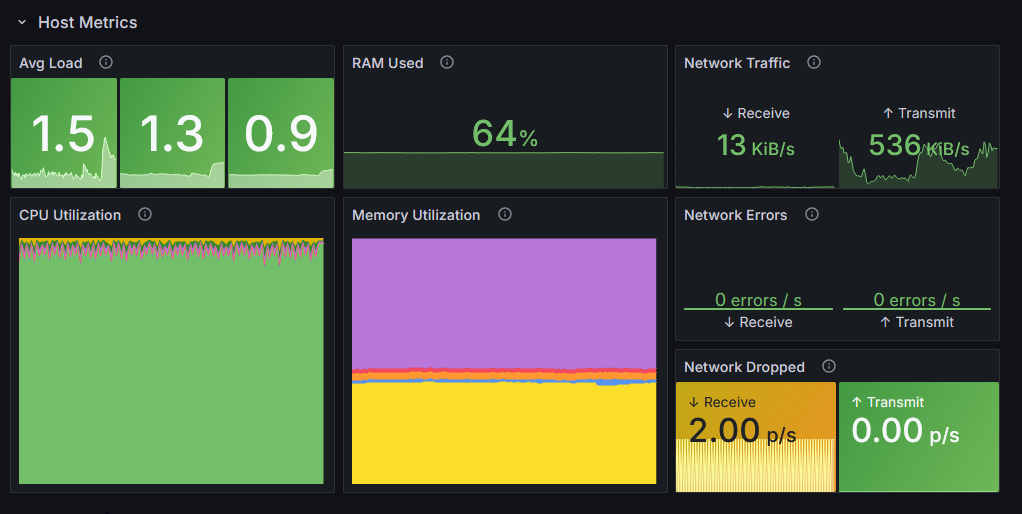The height and width of the screenshot is (514, 1022).
Task: Click the Receive 2.00 p/s dropped tile
Action: click(755, 436)
